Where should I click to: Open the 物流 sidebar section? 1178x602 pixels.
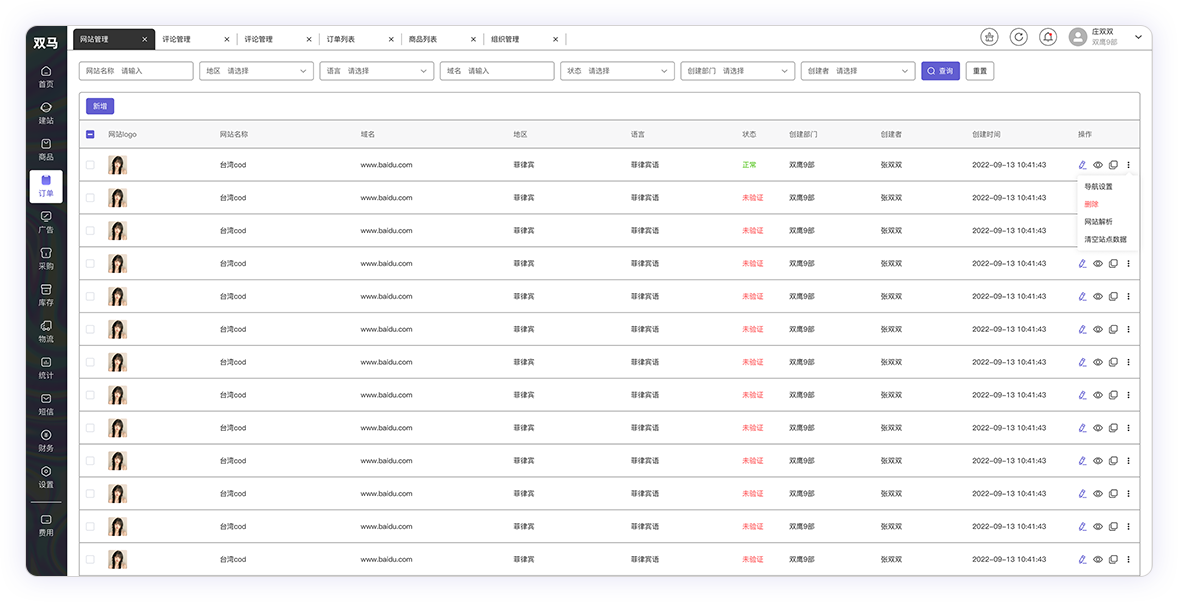46,331
